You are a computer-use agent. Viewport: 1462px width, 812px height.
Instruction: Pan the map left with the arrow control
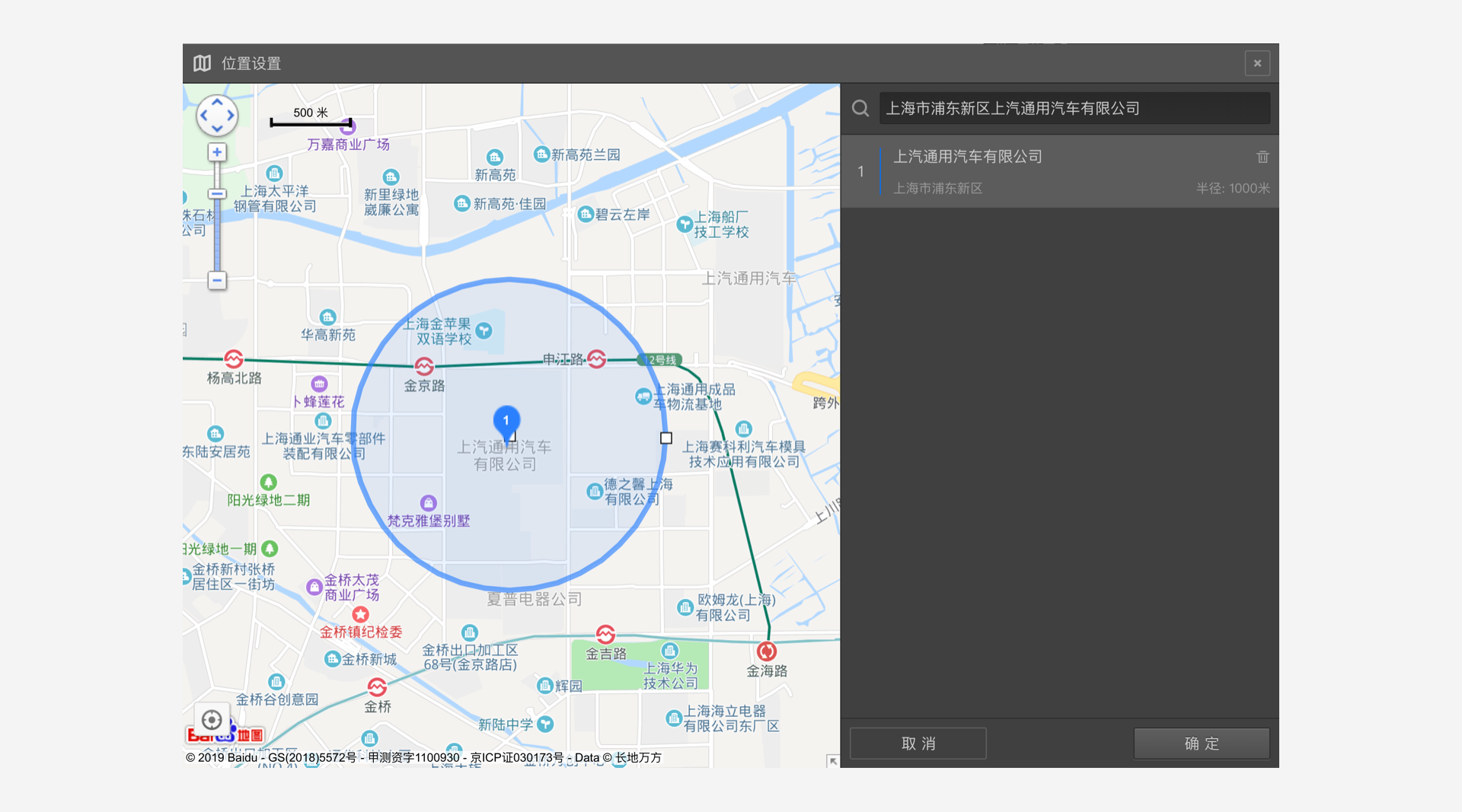tap(203, 116)
